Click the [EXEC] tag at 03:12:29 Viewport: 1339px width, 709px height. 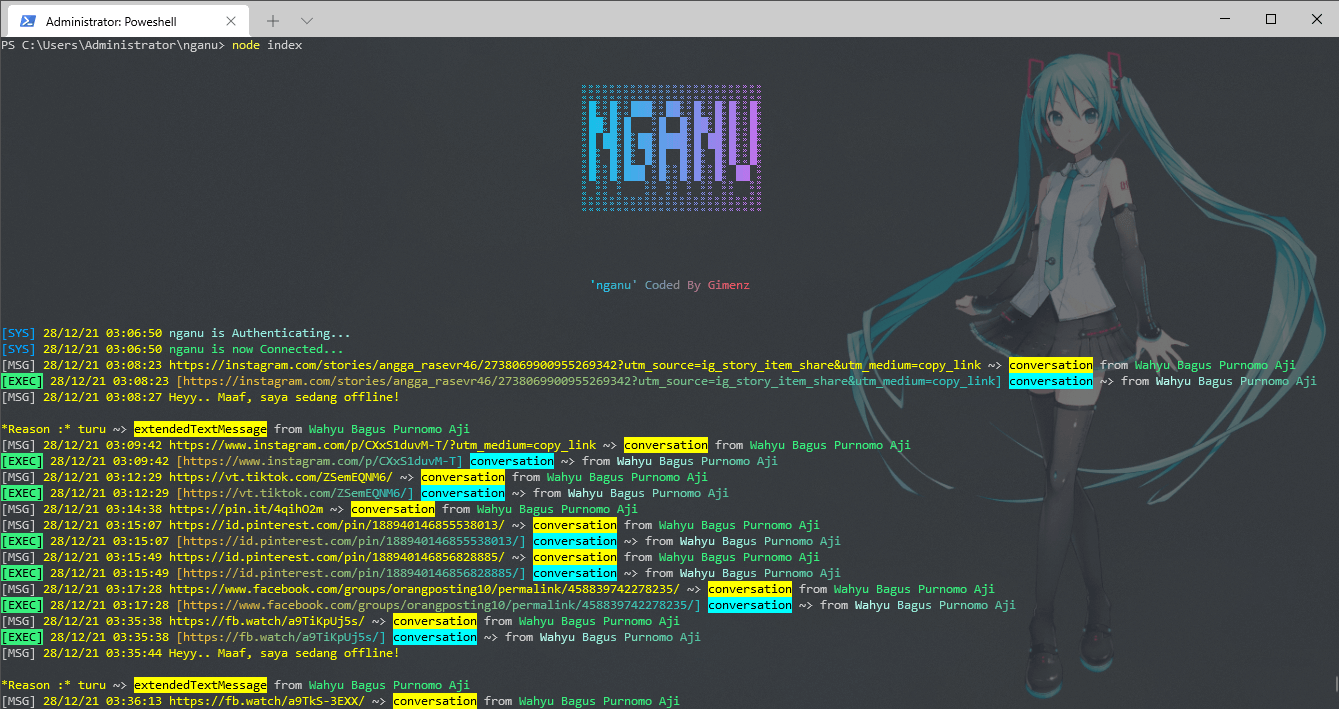click(x=22, y=493)
